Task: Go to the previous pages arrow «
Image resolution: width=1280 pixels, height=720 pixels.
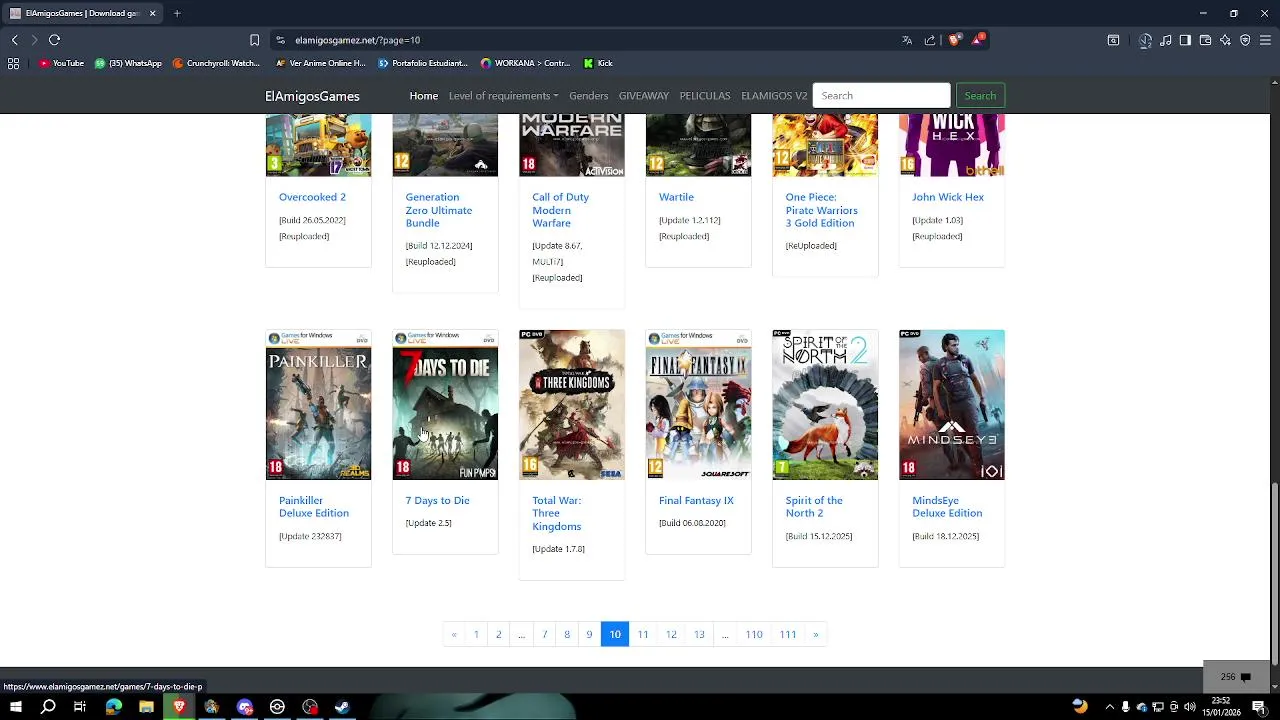Action: pyautogui.click(x=454, y=634)
